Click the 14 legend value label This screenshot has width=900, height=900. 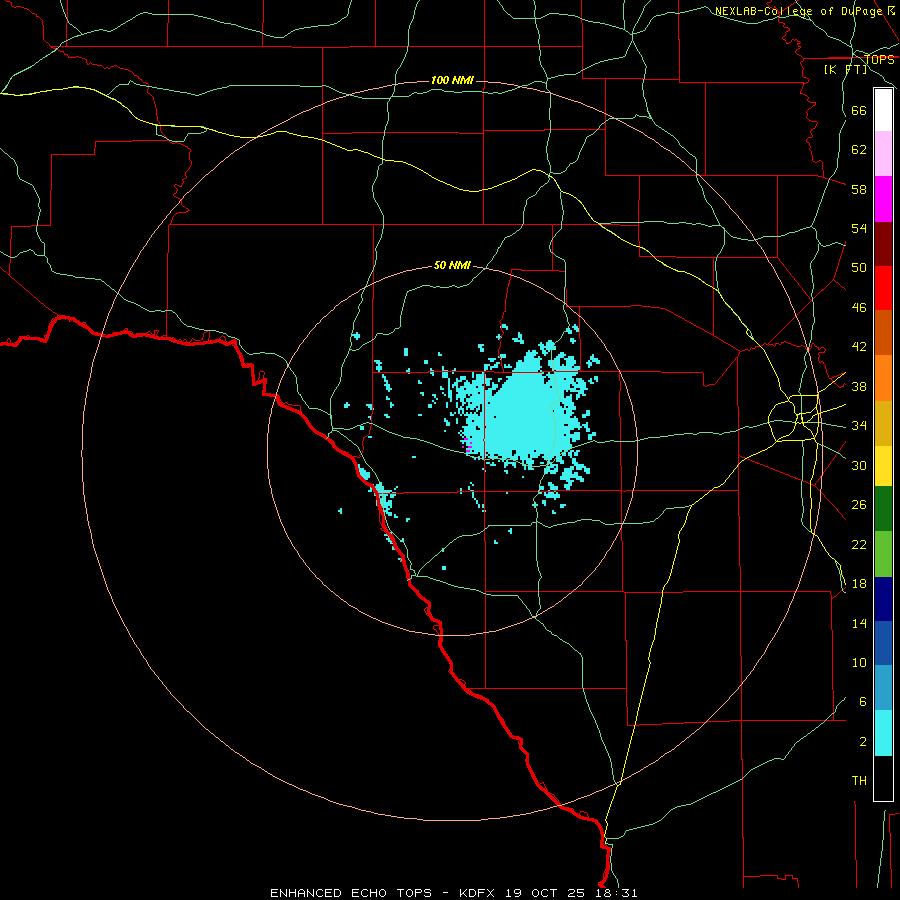coord(859,623)
